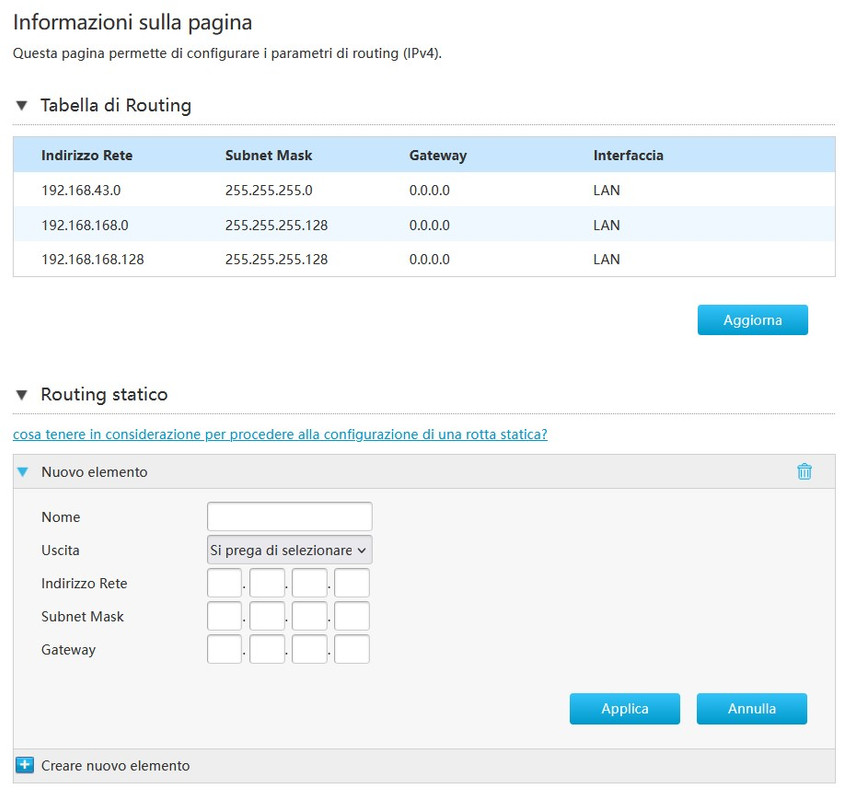Focus fourth octet of Indirizzo Rete field
844x800 pixels.
coord(352,583)
